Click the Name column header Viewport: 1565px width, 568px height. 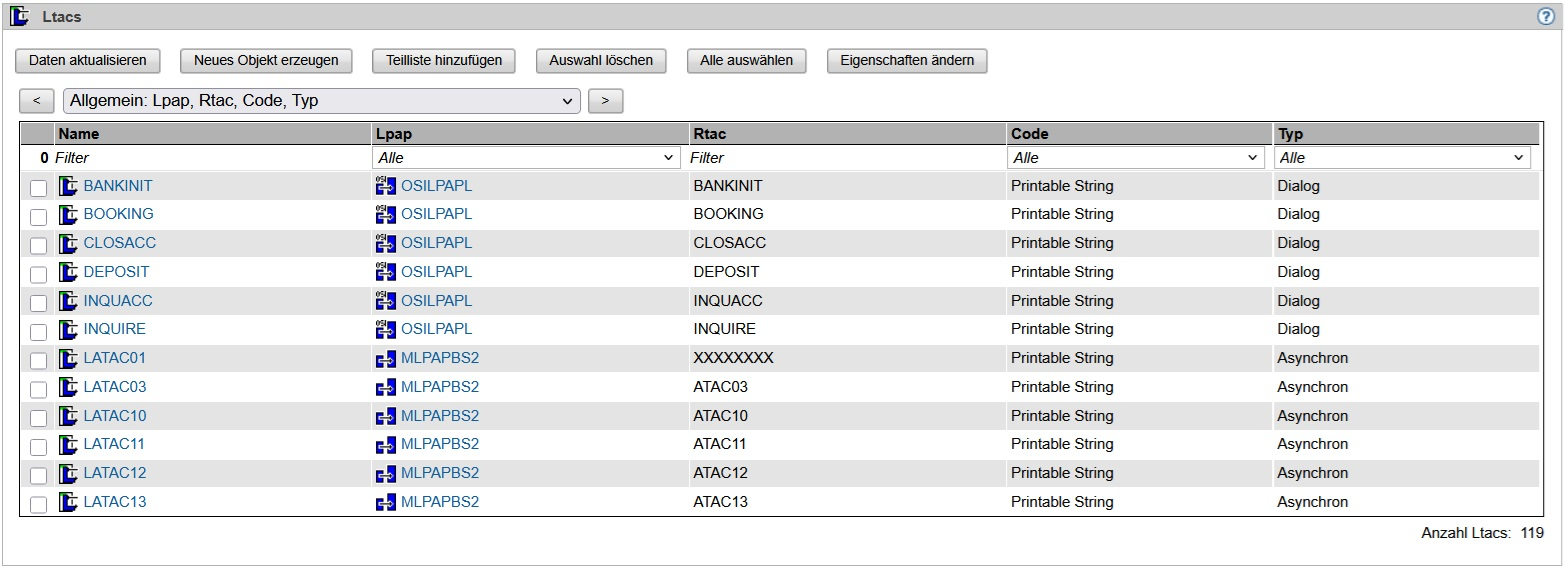78,134
